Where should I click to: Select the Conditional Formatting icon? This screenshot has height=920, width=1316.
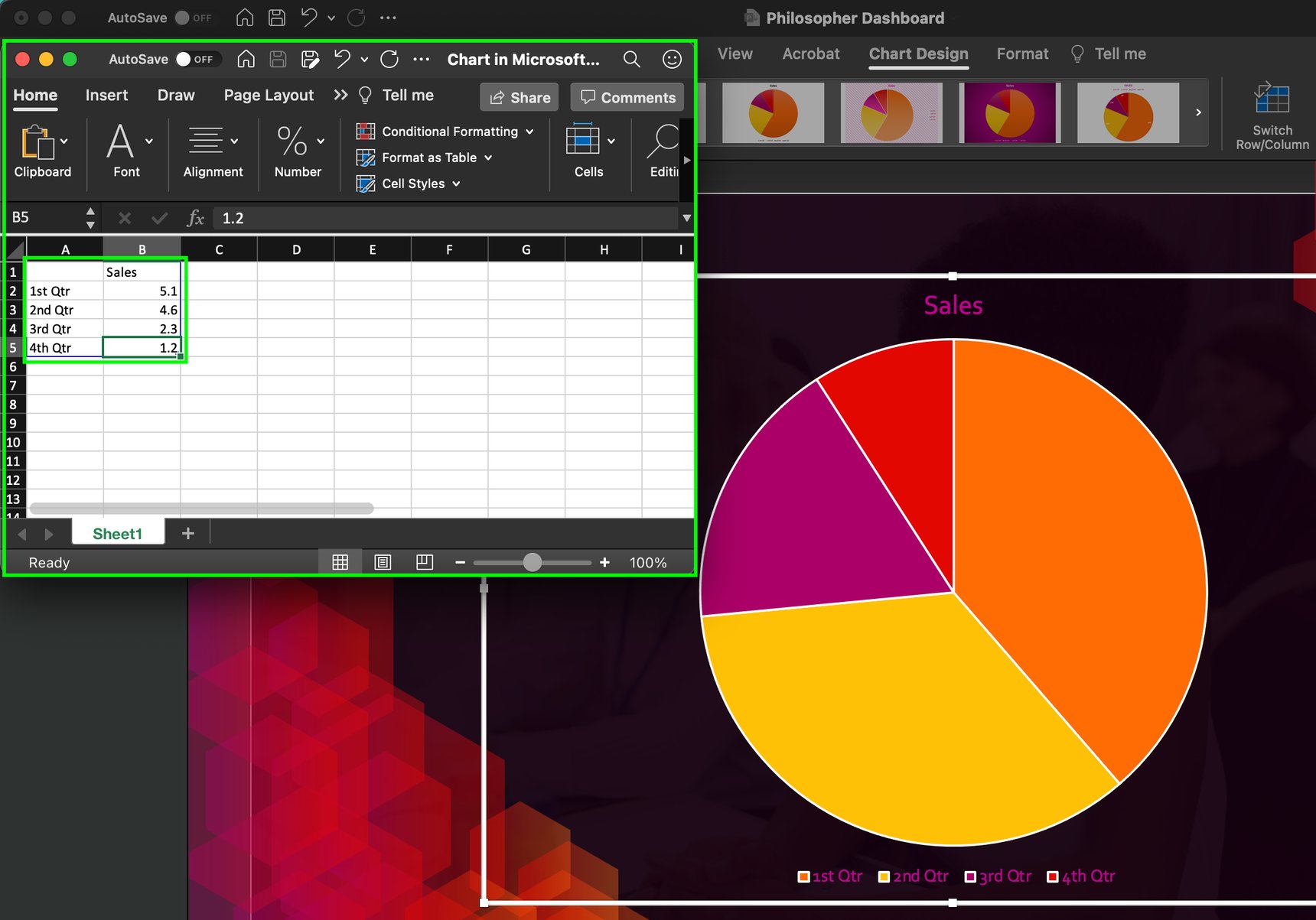click(x=366, y=131)
